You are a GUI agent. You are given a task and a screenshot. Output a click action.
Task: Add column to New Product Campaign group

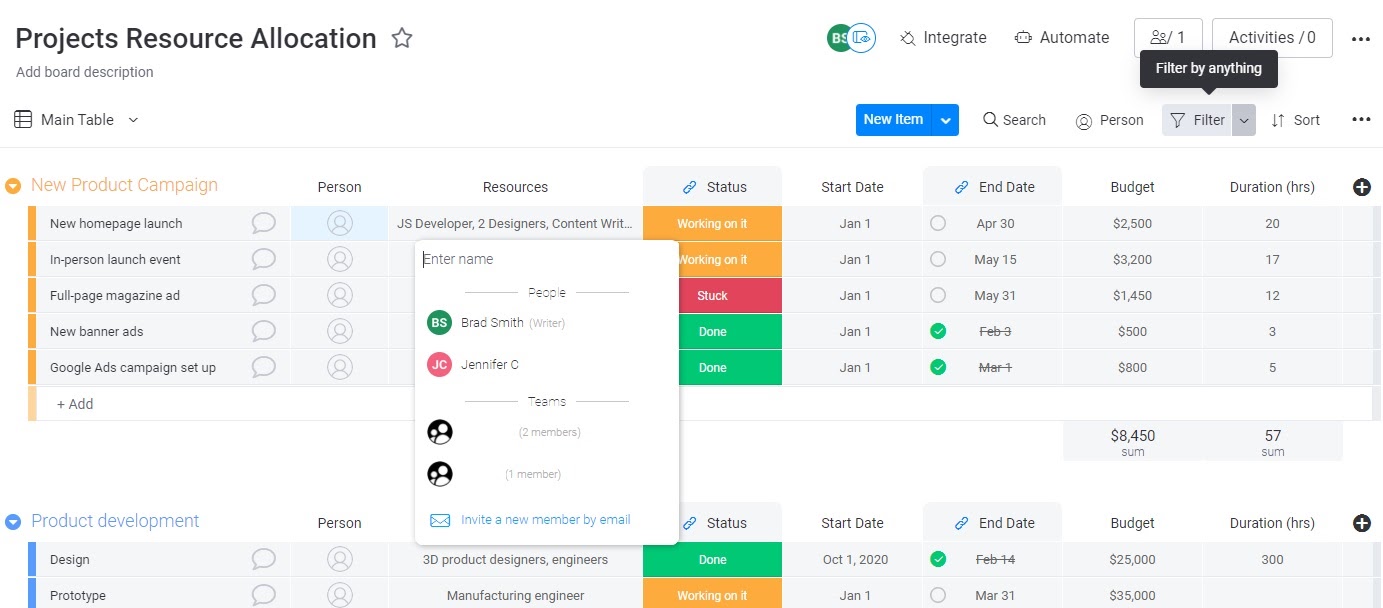click(x=1361, y=187)
